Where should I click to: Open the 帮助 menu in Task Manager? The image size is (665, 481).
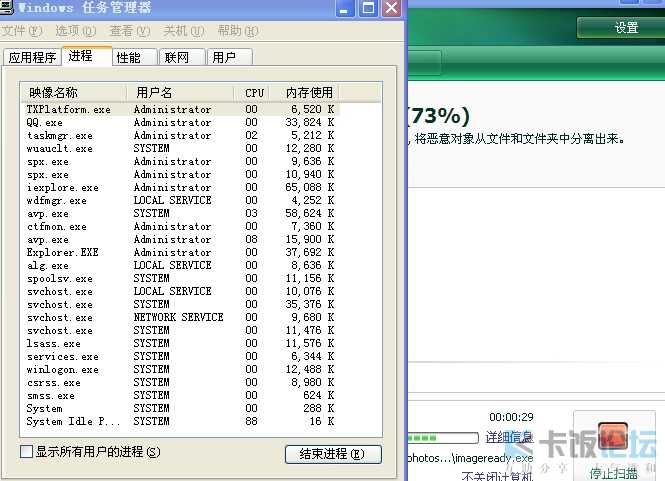point(238,31)
